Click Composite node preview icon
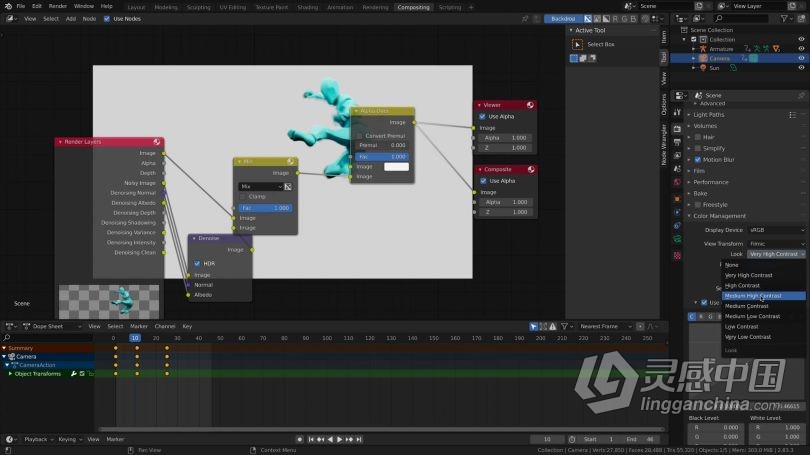Screen dimensions: 810x455 [531, 170]
